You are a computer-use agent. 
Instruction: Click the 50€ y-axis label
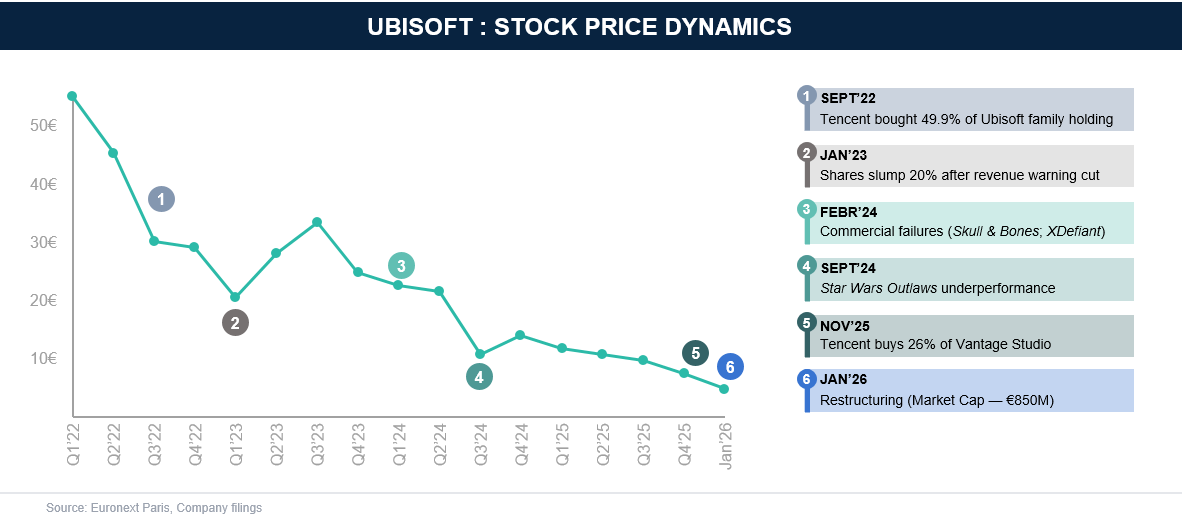[44, 126]
